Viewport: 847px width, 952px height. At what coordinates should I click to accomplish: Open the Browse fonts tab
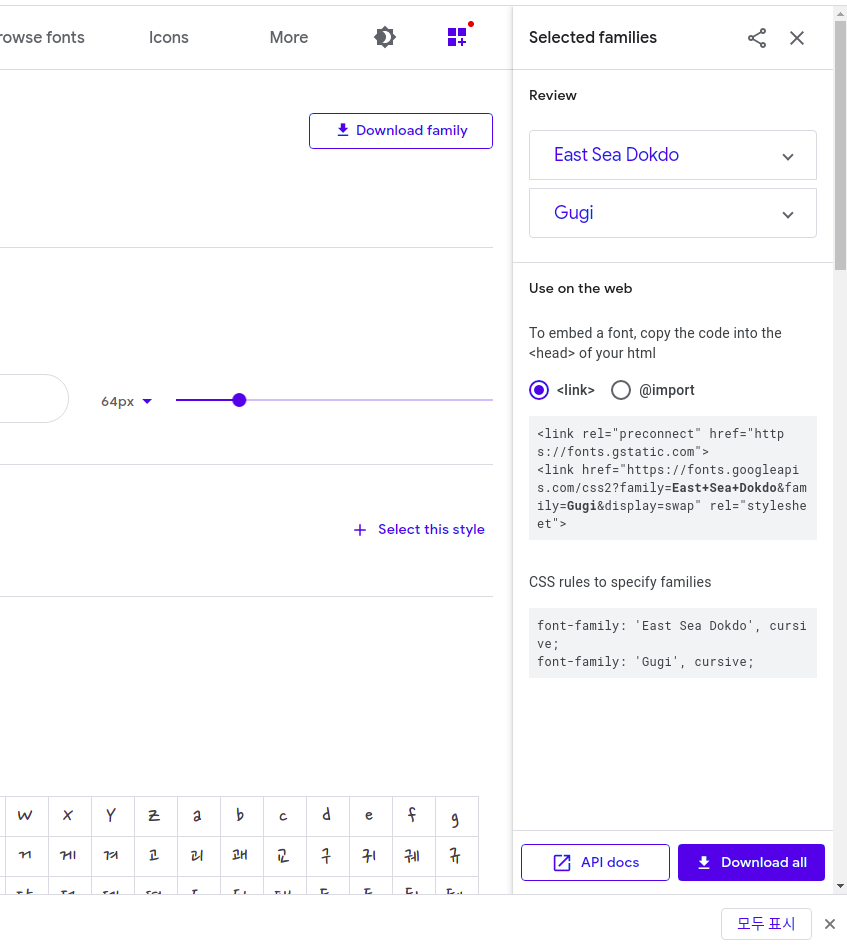tap(43, 37)
